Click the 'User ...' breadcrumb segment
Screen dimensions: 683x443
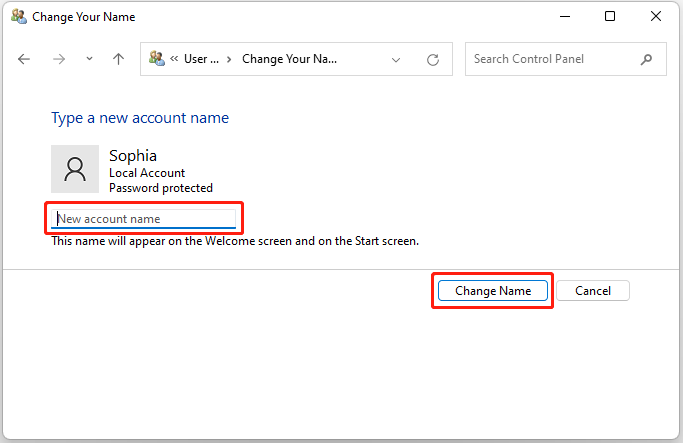[x=201, y=59]
